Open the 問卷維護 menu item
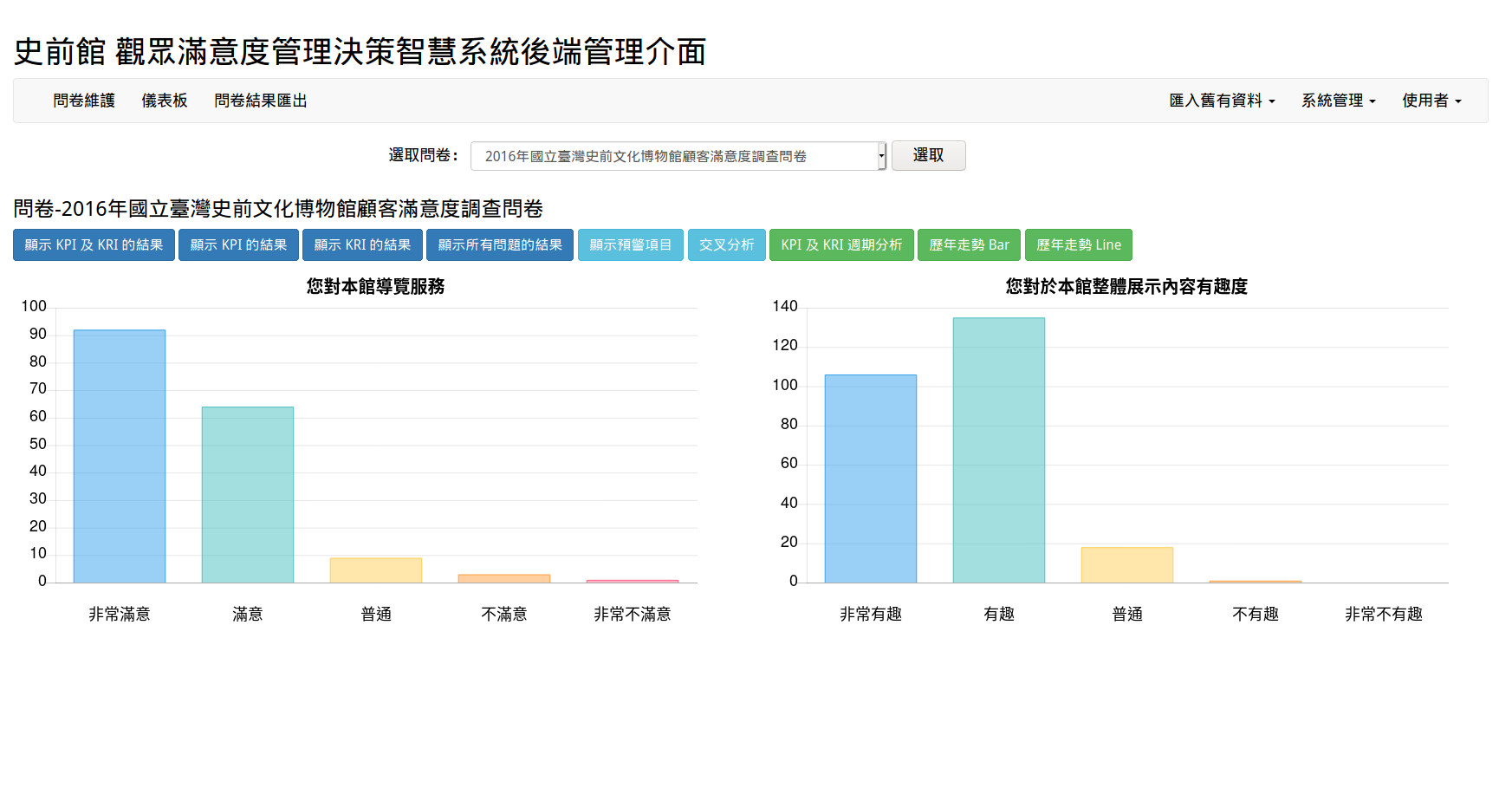Image resolution: width=1512 pixels, height=788 pixels. 84,101
